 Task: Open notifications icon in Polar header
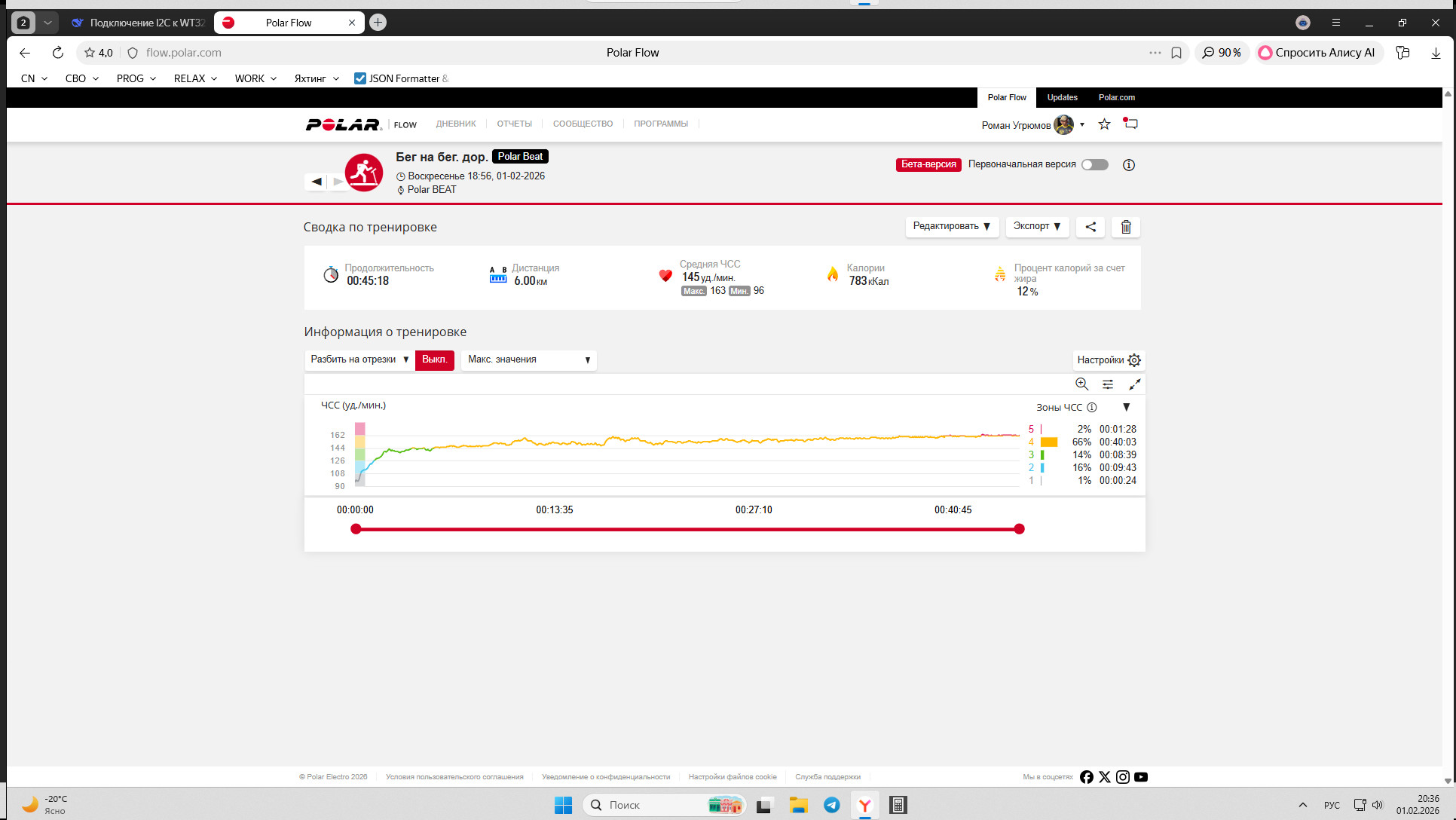tap(1130, 124)
